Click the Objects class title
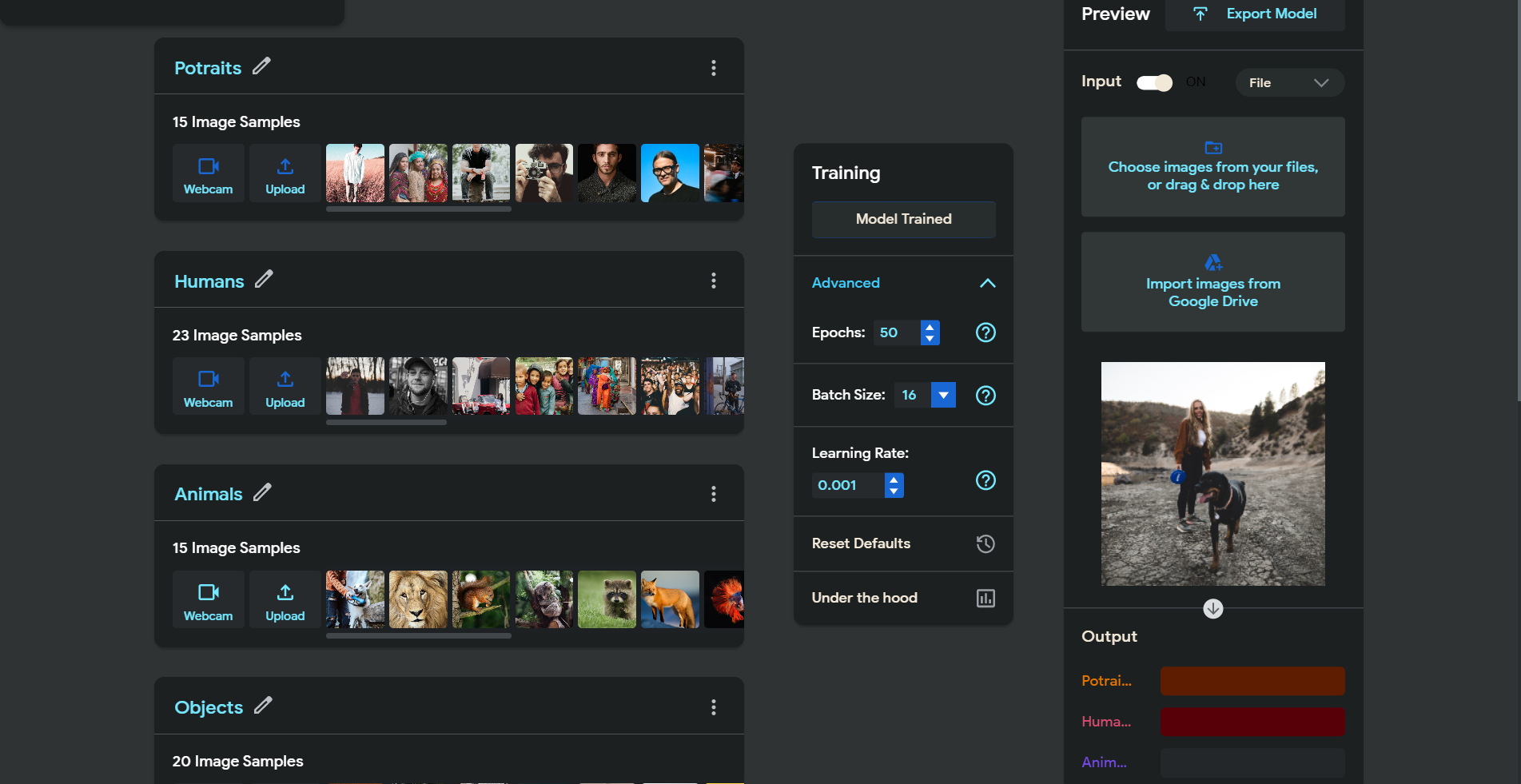This screenshot has width=1521, height=784. (x=209, y=707)
